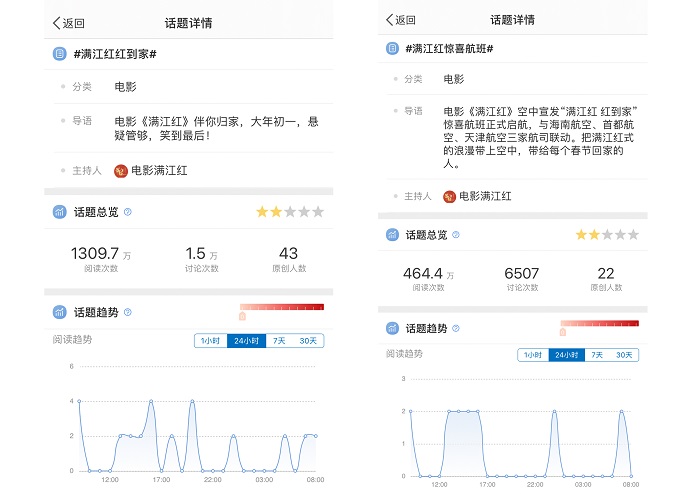
Task: Tap the 话题总览 chart icon in right panel
Action: pos(392,235)
